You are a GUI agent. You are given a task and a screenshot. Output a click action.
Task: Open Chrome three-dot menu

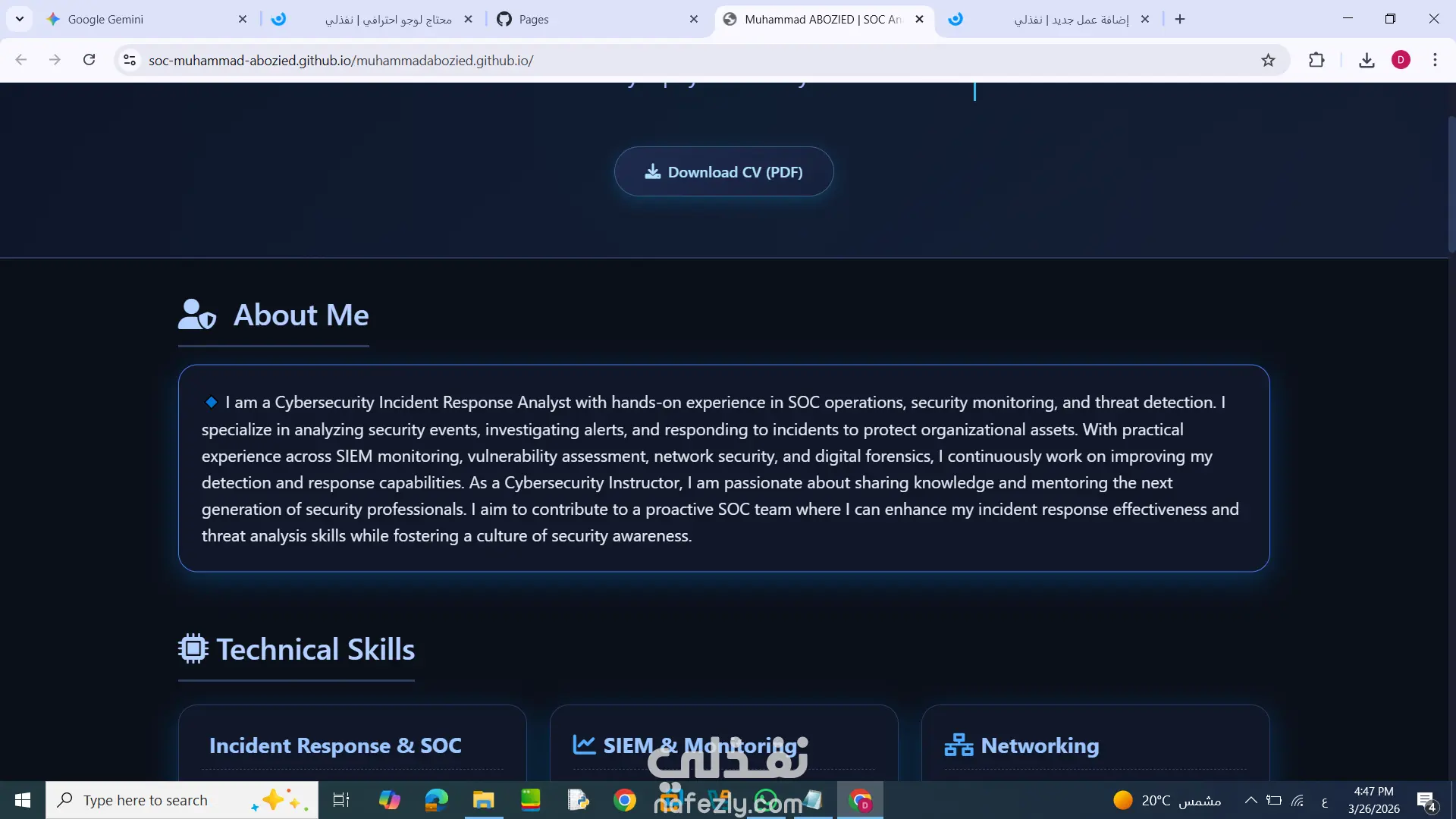click(x=1435, y=60)
